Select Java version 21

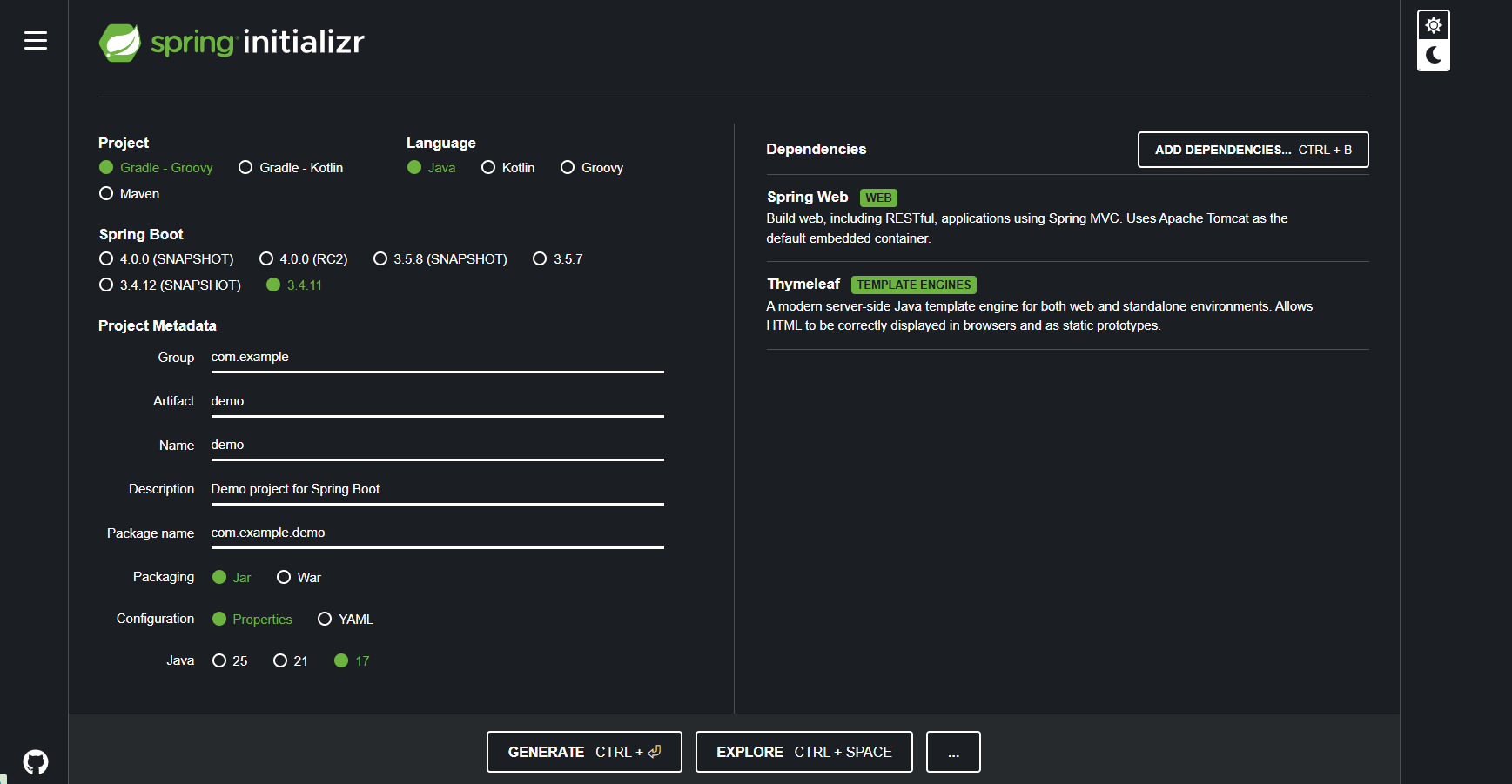[x=291, y=661]
